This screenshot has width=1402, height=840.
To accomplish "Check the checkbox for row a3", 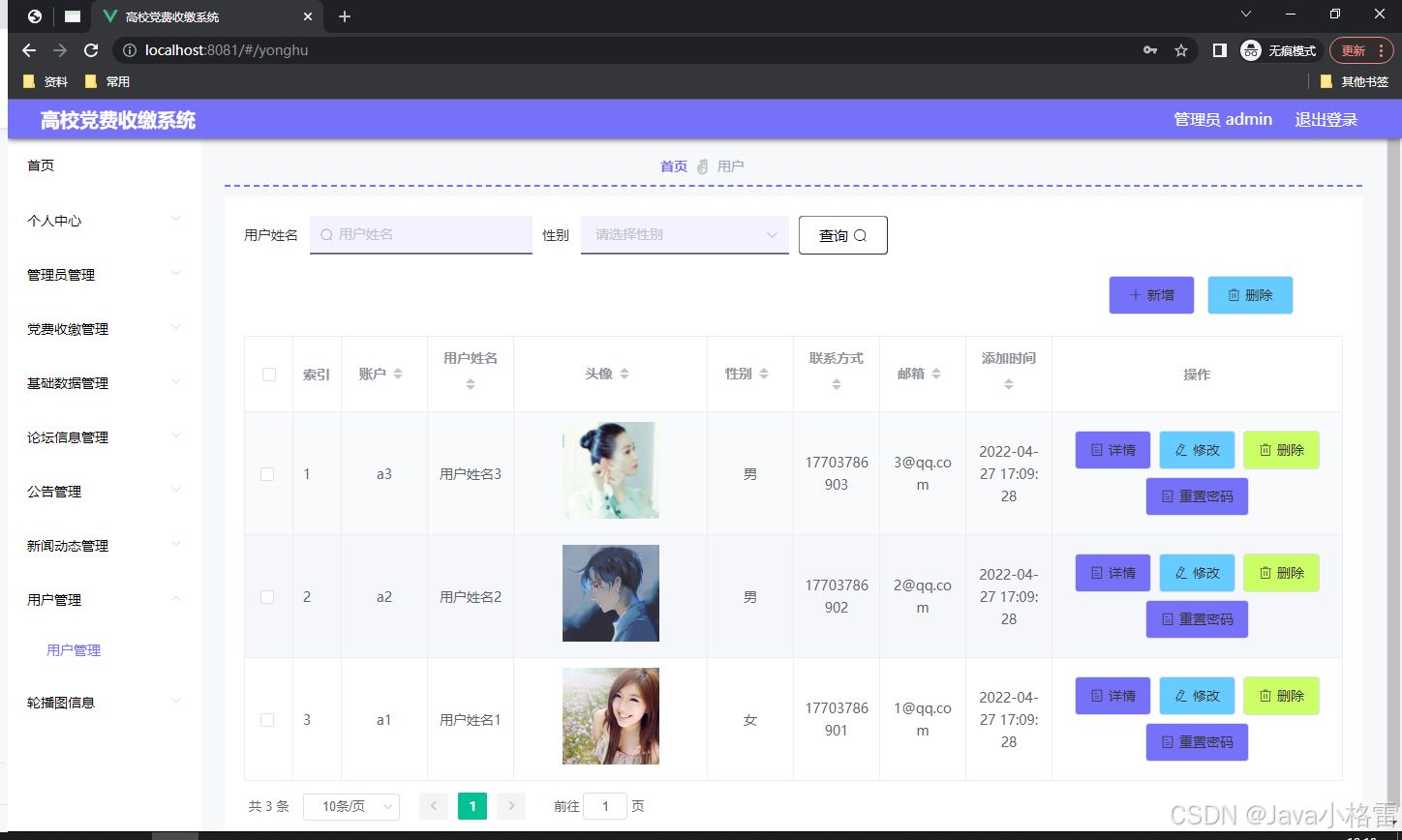I will coord(267,474).
